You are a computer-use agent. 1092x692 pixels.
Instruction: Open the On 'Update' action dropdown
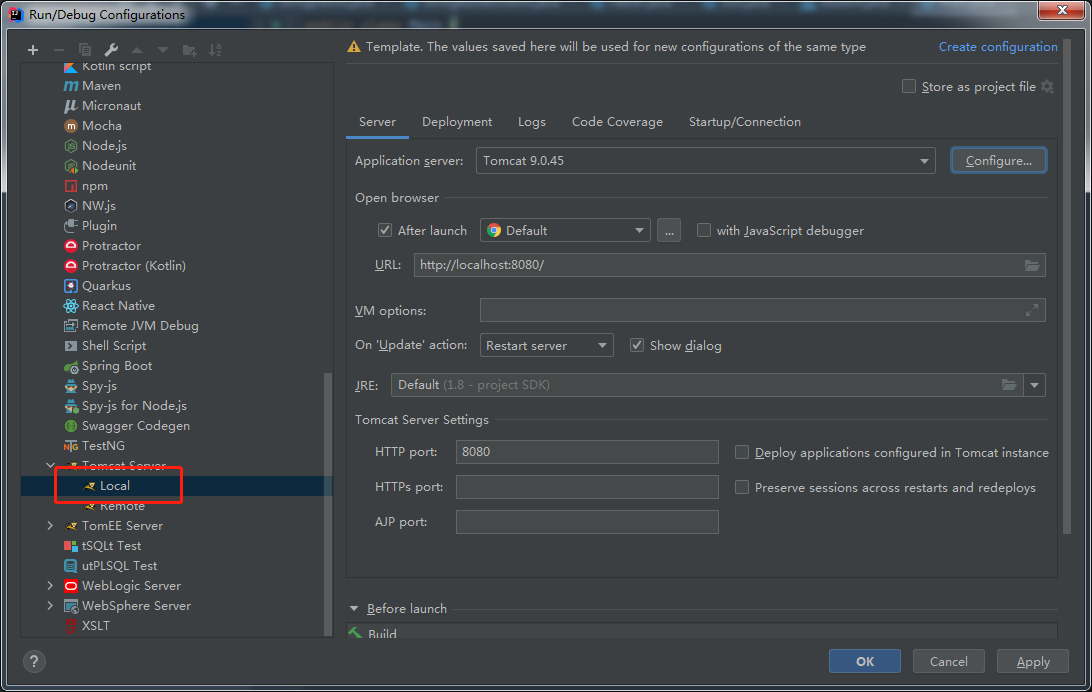point(547,345)
